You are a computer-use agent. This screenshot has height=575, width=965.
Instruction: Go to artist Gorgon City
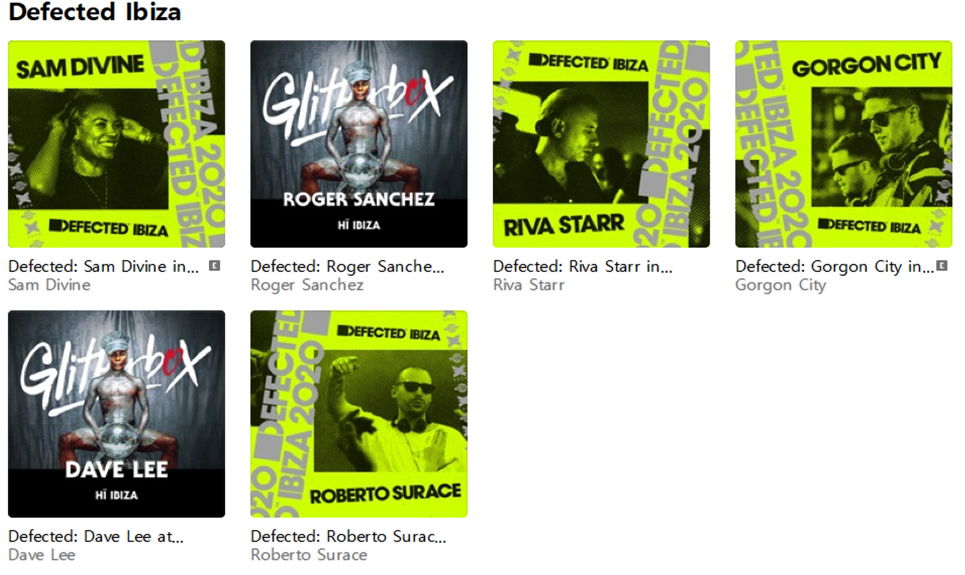click(780, 285)
